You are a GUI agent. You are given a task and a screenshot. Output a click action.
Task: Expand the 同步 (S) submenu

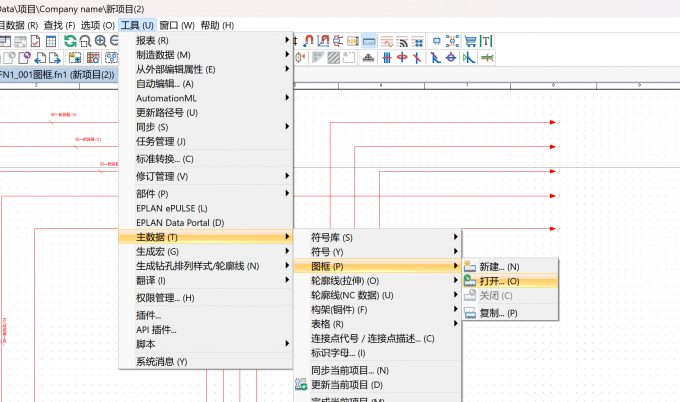[x=206, y=127]
